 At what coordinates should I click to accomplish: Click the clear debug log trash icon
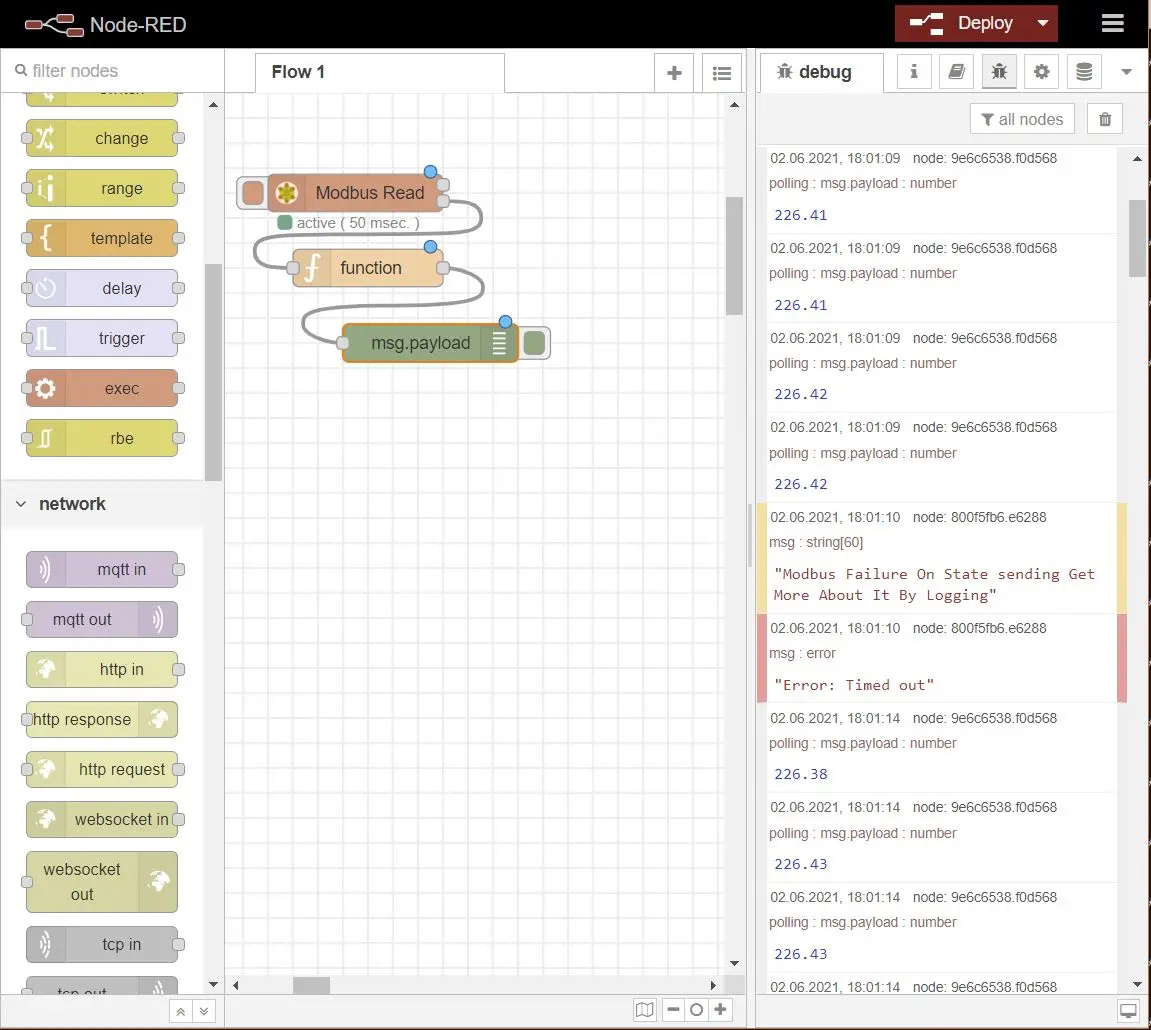click(x=1104, y=119)
